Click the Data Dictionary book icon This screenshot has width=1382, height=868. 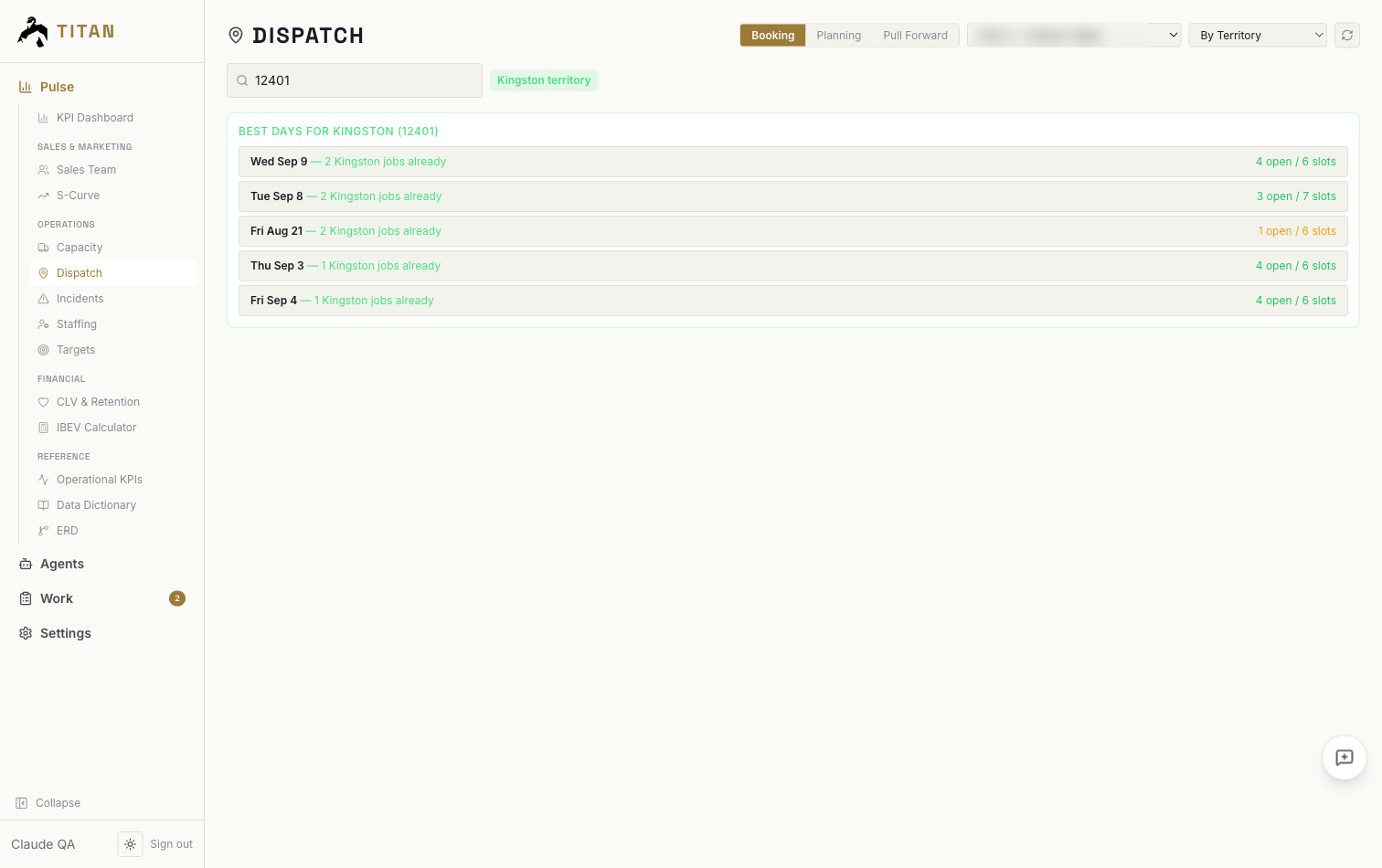(x=43, y=505)
